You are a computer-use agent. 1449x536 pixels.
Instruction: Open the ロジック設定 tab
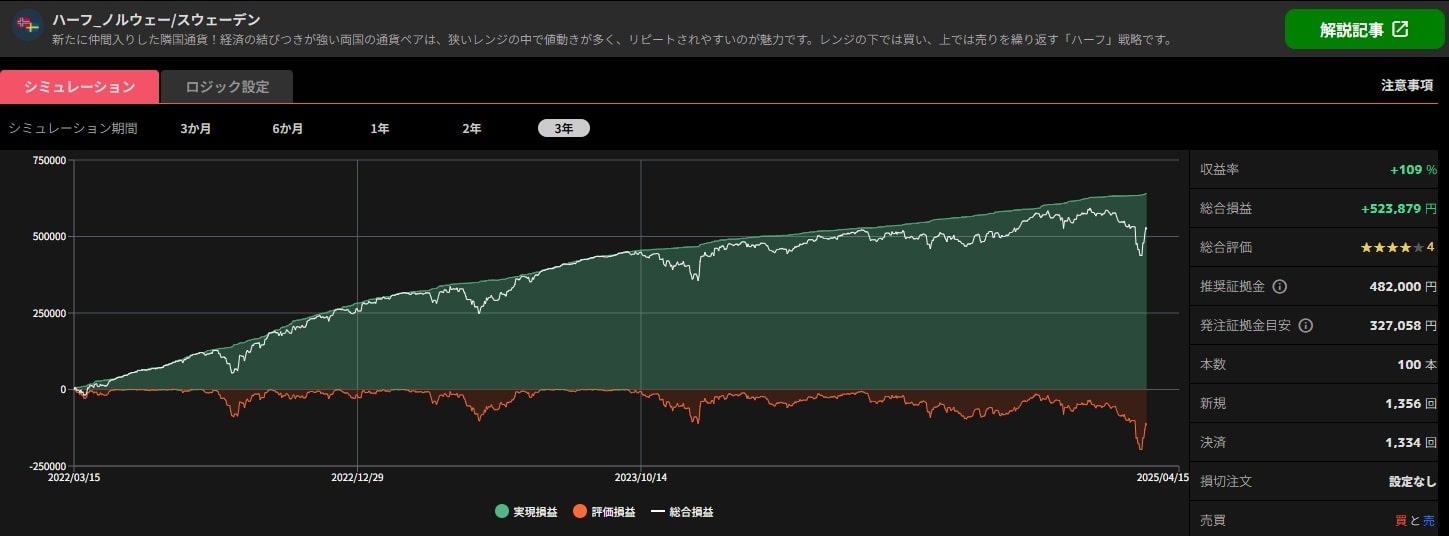point(227,86)
